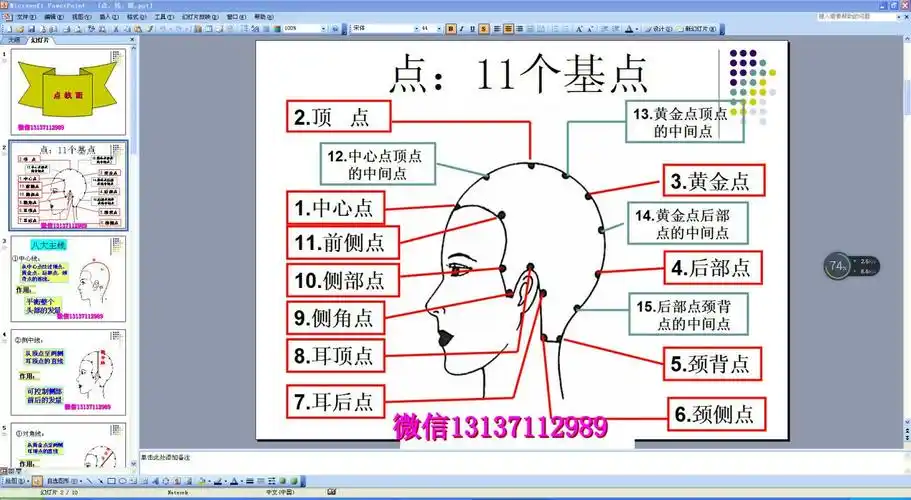Screen dimensions: 911x500
Task: Click the Open file icon
Action: pos(20,28)
